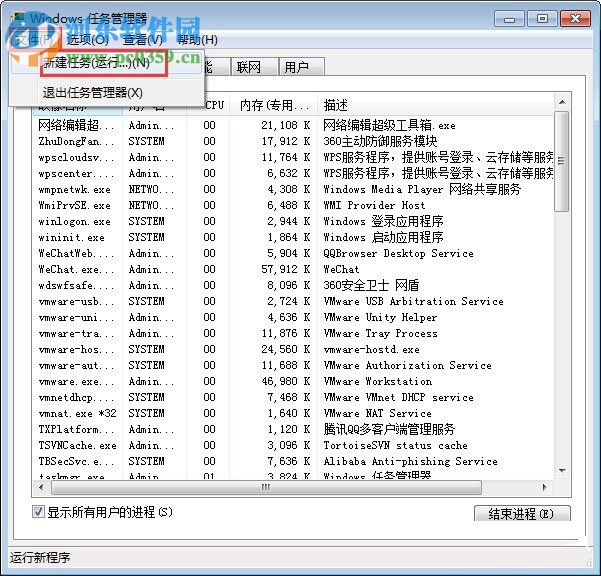Select the winlogon.exe process row
The image size is (601, 576).
pyautogui.click(x=293, y=222)
